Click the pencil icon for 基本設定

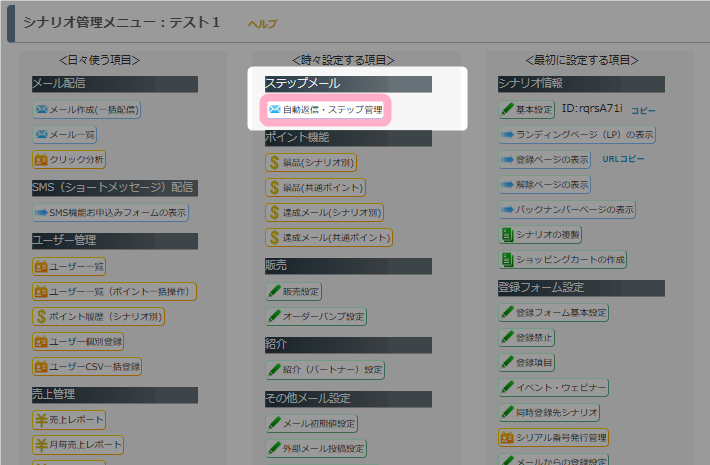pyautogui.click(x=507, y=109)
